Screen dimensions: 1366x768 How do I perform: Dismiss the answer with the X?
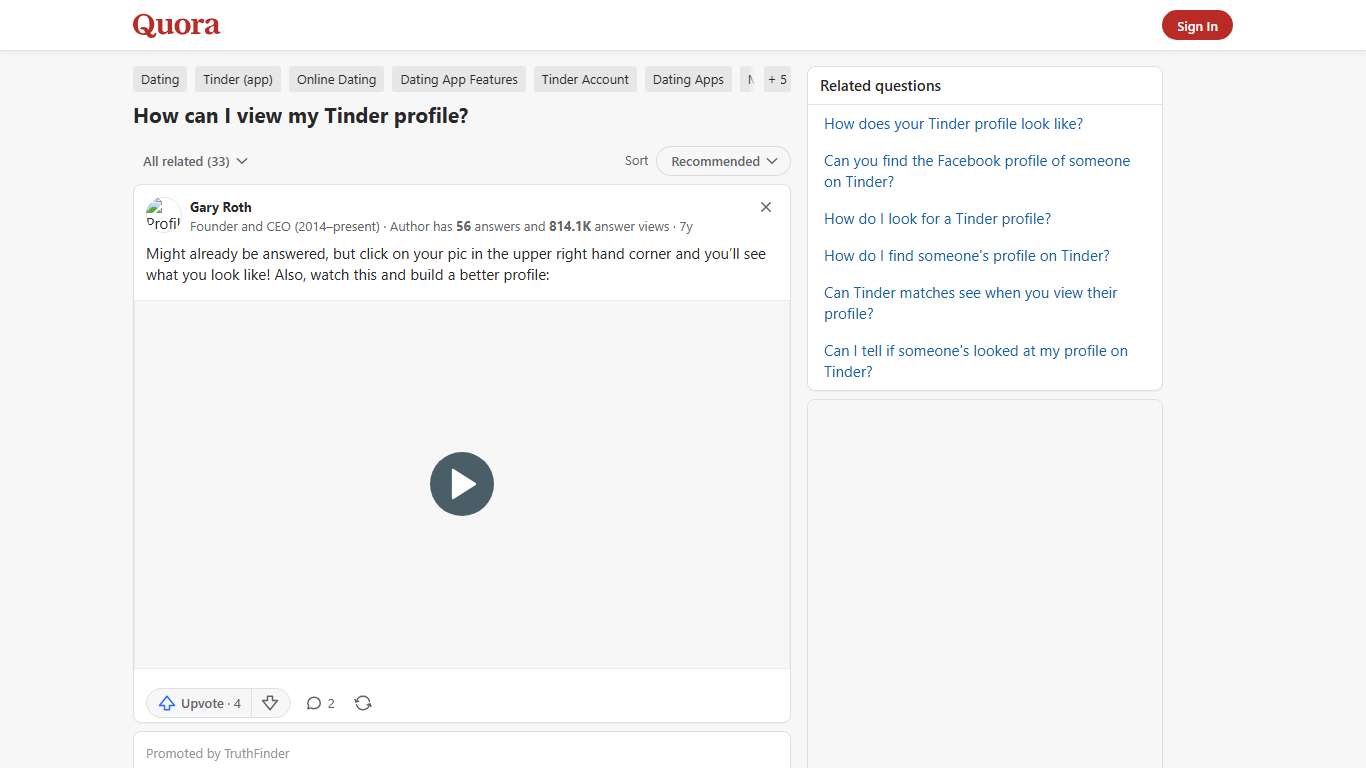pyautogui.click(x=765, y=207)
